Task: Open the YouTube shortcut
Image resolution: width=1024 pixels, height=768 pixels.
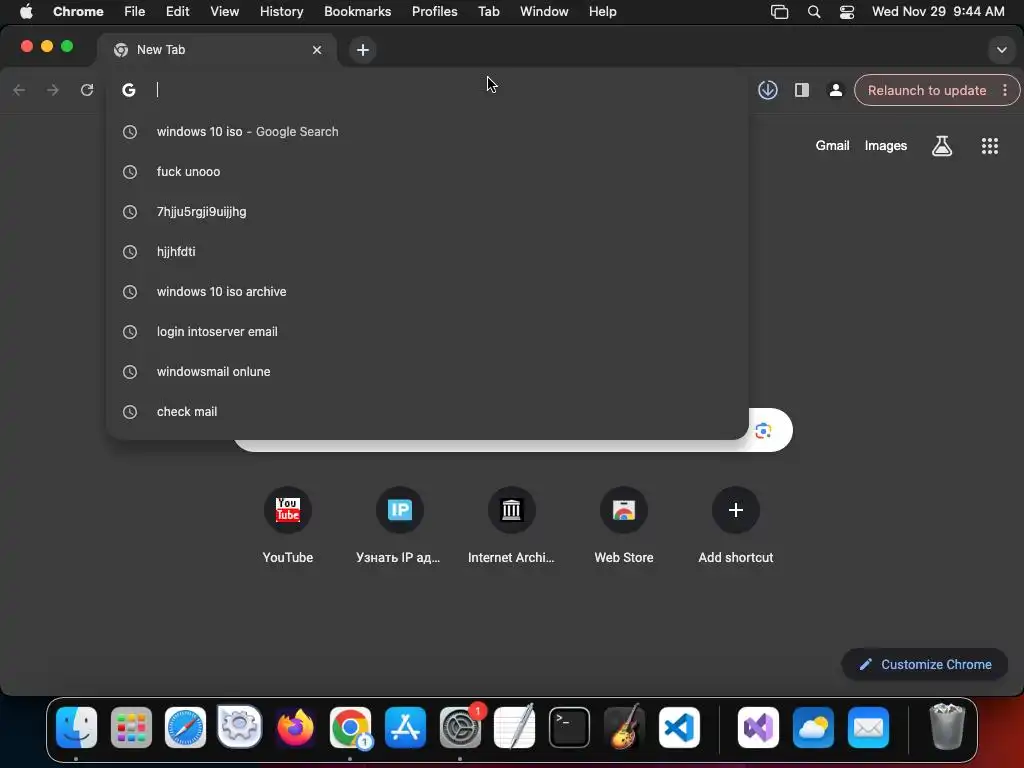Action: [287, 525]
